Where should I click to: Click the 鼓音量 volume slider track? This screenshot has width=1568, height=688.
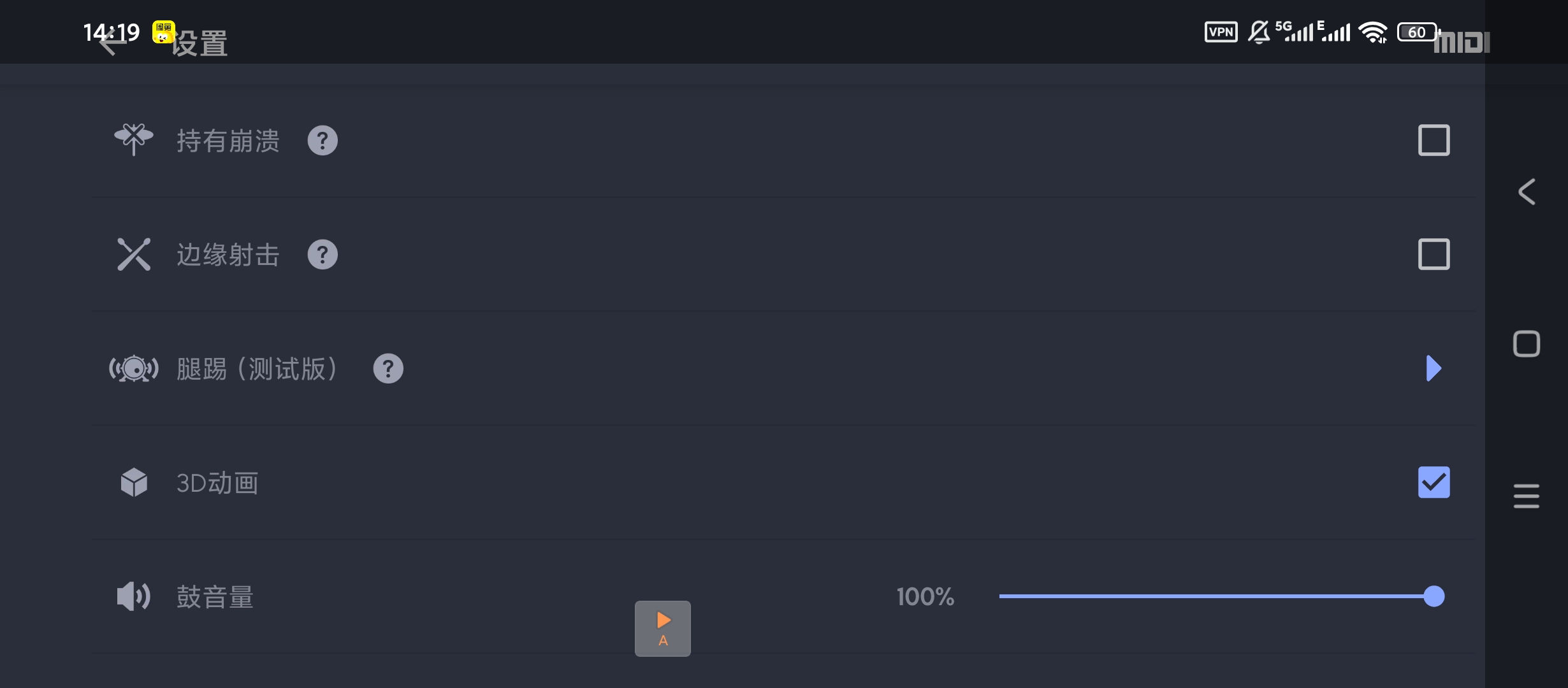pyautogui.click(x=1211, y=596)
